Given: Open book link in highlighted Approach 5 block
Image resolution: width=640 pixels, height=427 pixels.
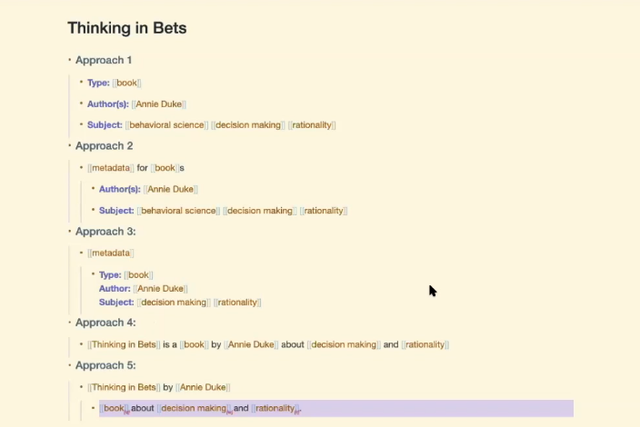Looking at the screenshot, I should pos(114,408).
